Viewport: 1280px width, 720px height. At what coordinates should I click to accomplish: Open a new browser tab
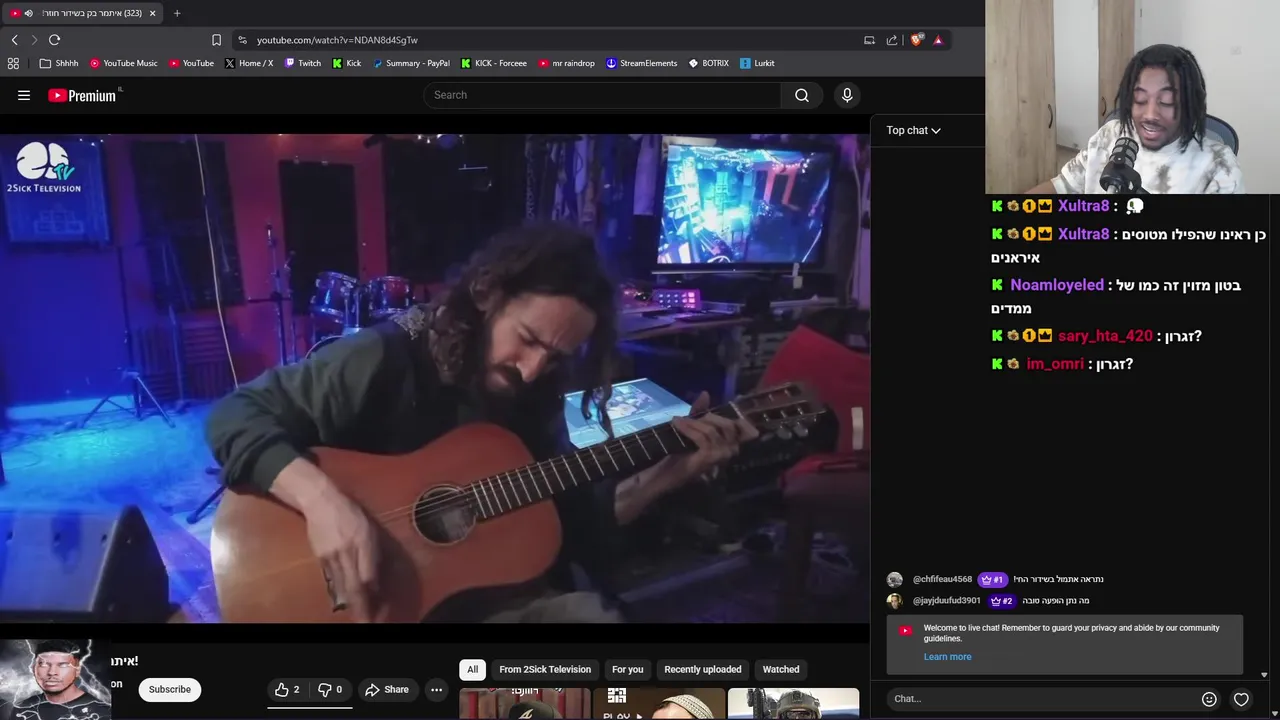click(x=177, y=13)
